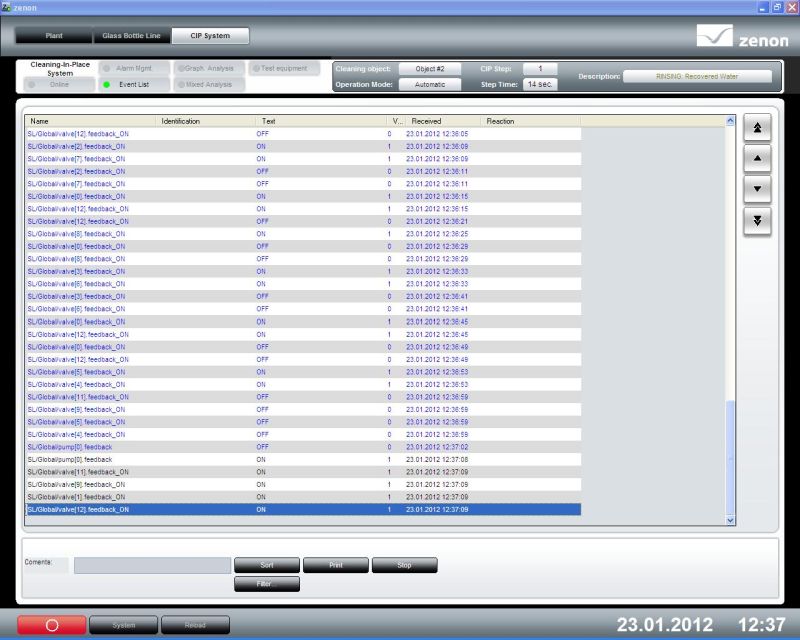Open the Glass Bottle Line tab
Image resolution: width=800 pixels, height=640 pixels.
pyautogui.click(x=132, y=36)
